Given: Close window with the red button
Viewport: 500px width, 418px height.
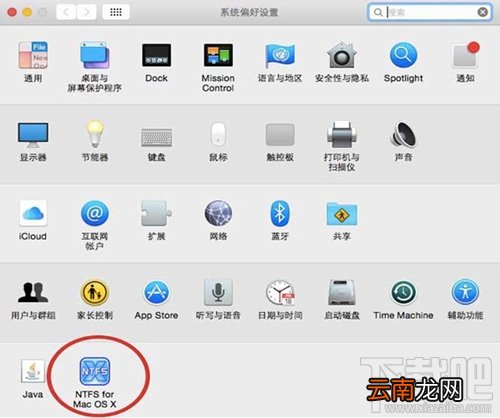Looking at the screenshot, I should coord(12,13).
